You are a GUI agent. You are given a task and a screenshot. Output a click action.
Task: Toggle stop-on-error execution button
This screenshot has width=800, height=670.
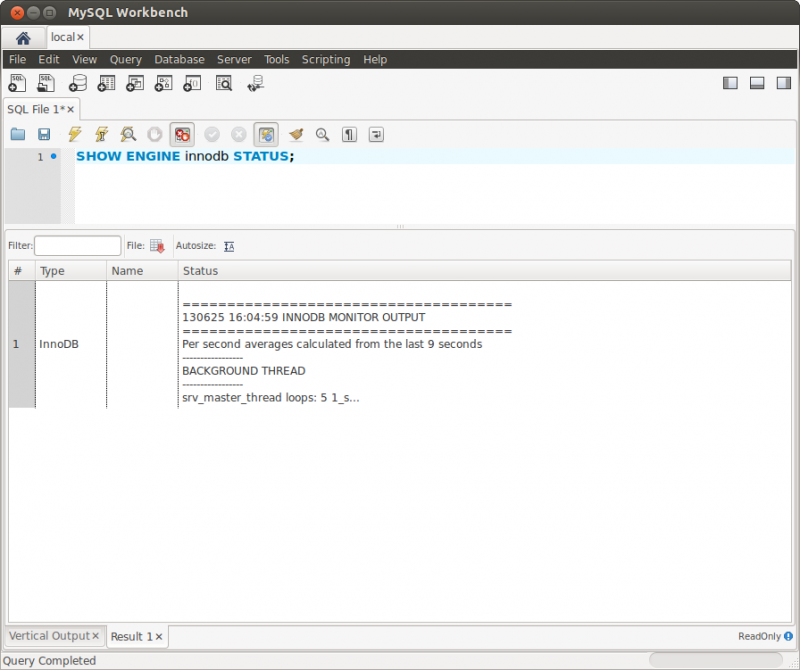[x=182, y=134]
